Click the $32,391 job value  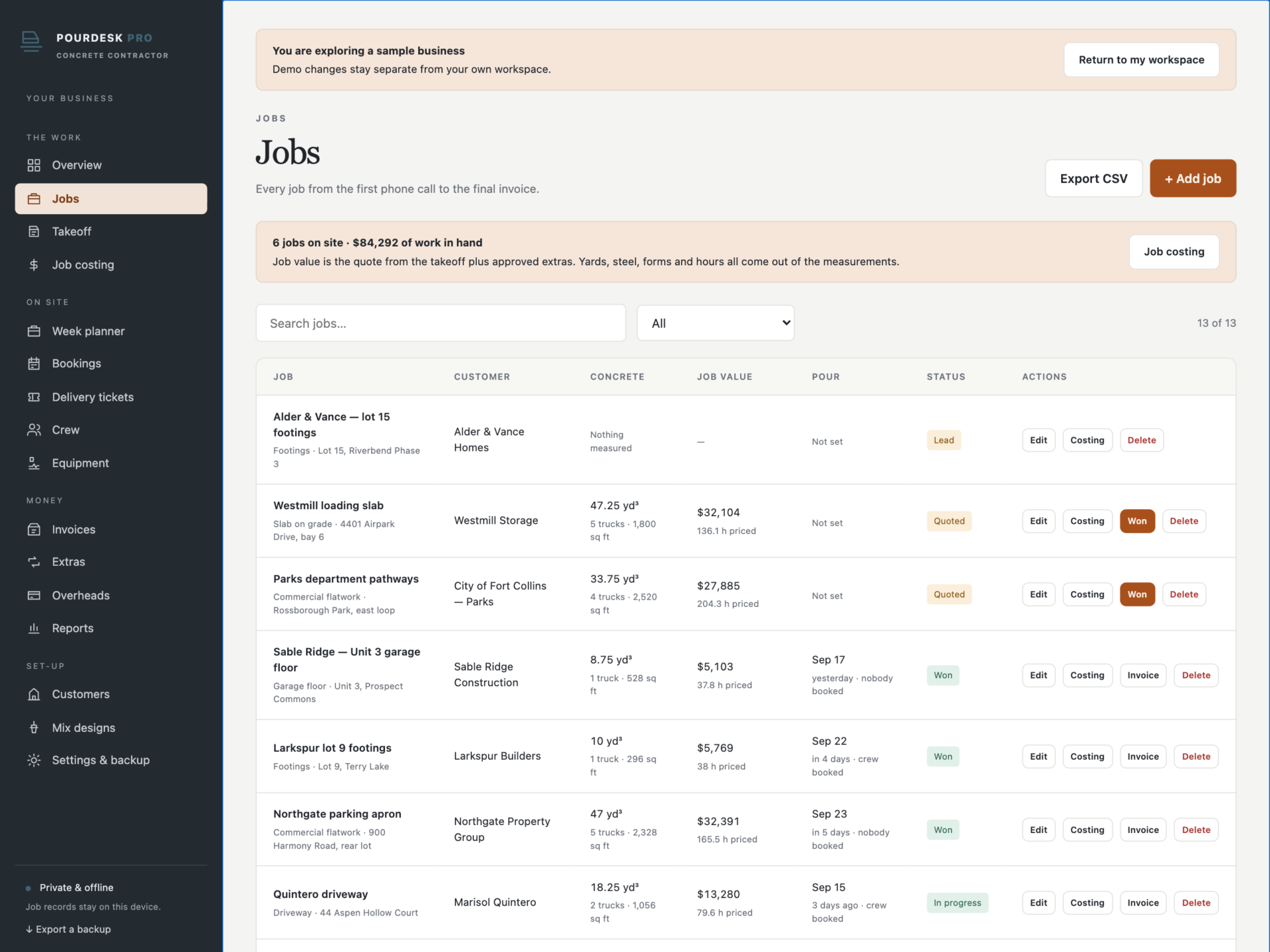pyautogui.click(x=718, y=821)
